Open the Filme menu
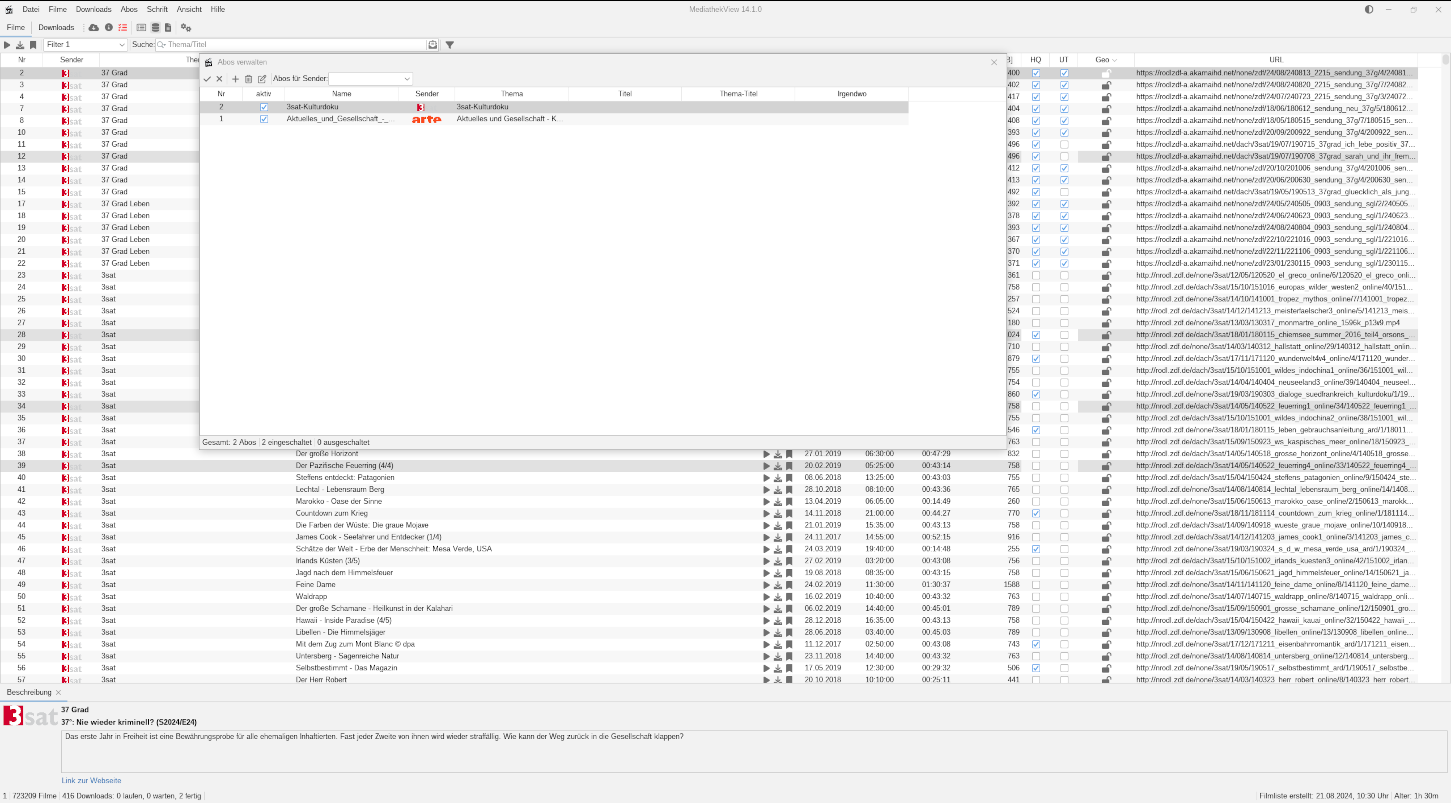 click(58, 9)
